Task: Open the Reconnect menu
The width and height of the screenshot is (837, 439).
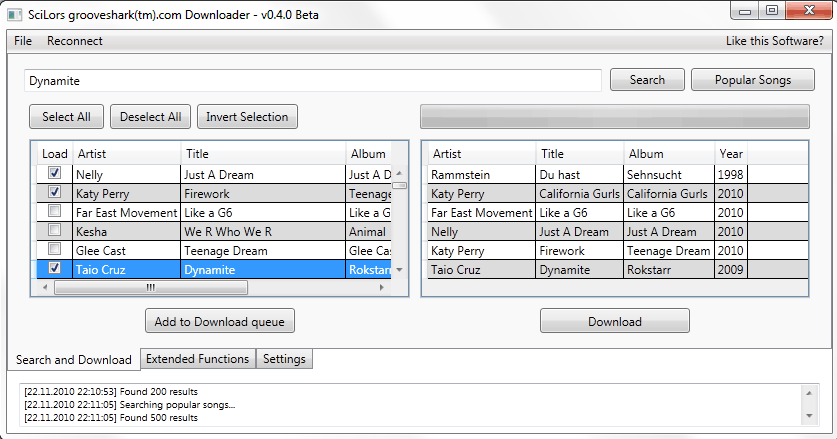Action: tap(75, 41)
